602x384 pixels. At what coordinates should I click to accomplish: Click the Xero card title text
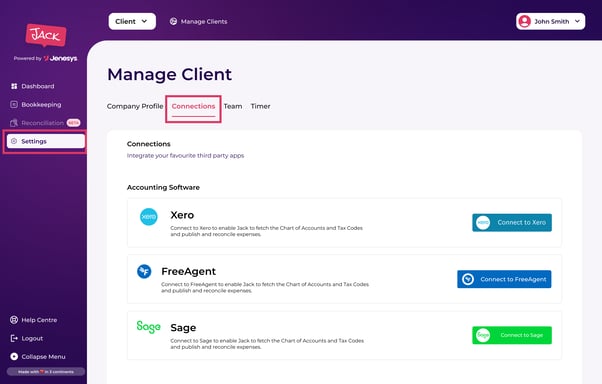(182, 215)
